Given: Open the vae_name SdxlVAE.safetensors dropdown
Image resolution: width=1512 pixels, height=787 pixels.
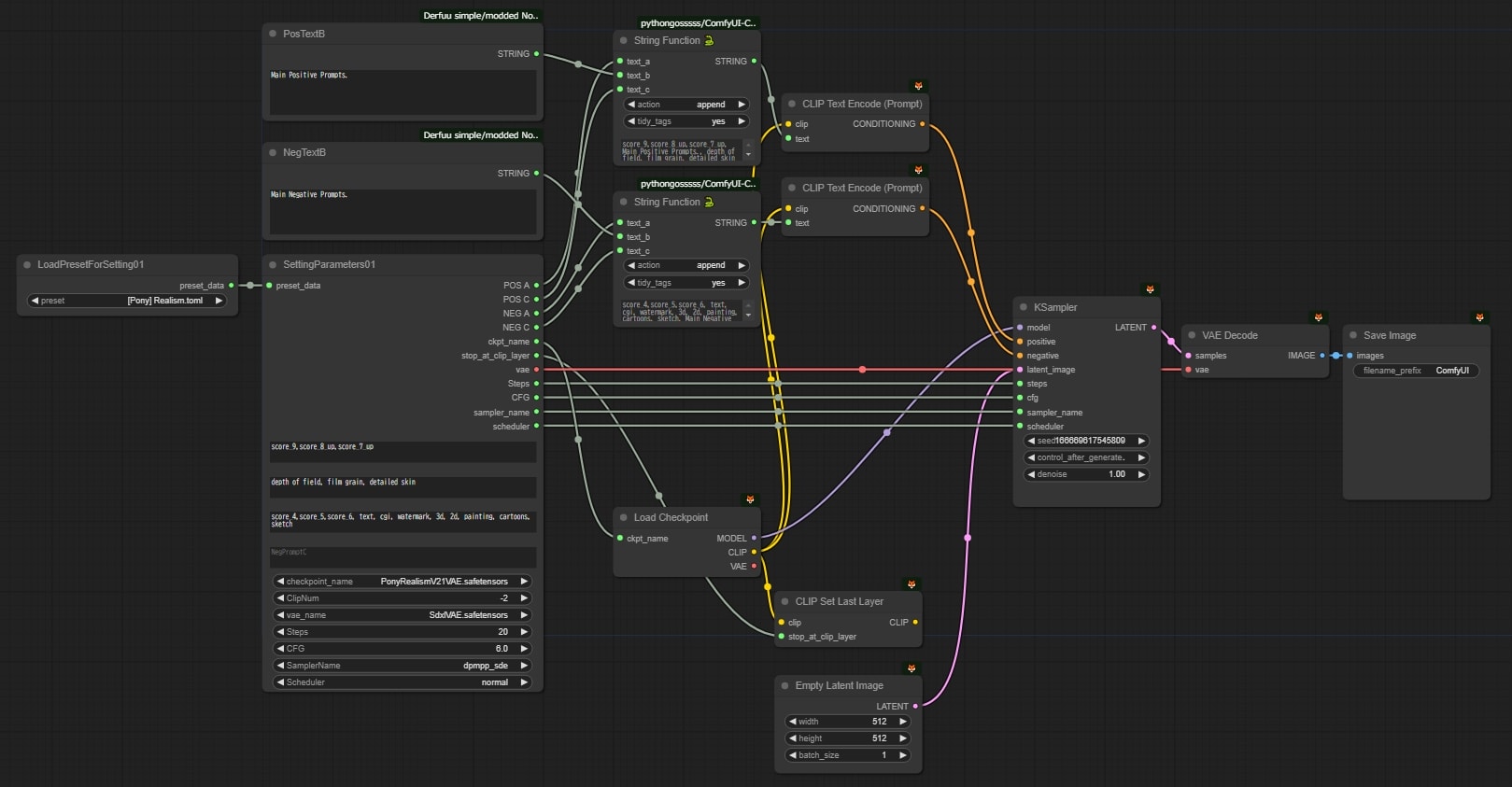Looking at the screenshot, I should point(403,615).
